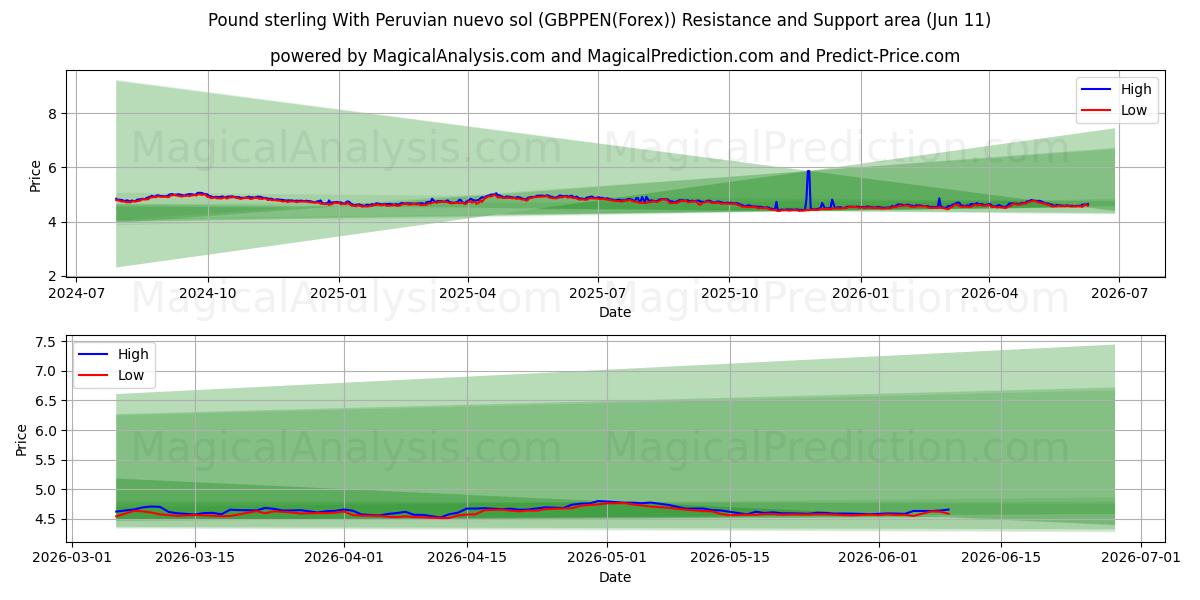Click the price spike peak in the top chart
Viewport: 1200px width, 600px height.
[x=808, y=172]
